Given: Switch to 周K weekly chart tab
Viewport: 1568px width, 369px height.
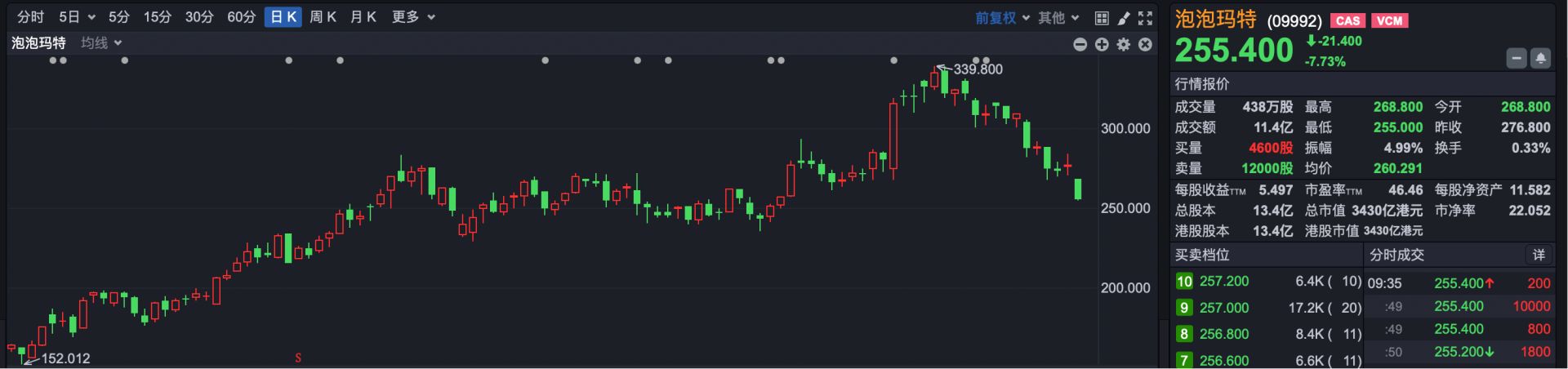Looking at the screenshot, I should (323, 17).
